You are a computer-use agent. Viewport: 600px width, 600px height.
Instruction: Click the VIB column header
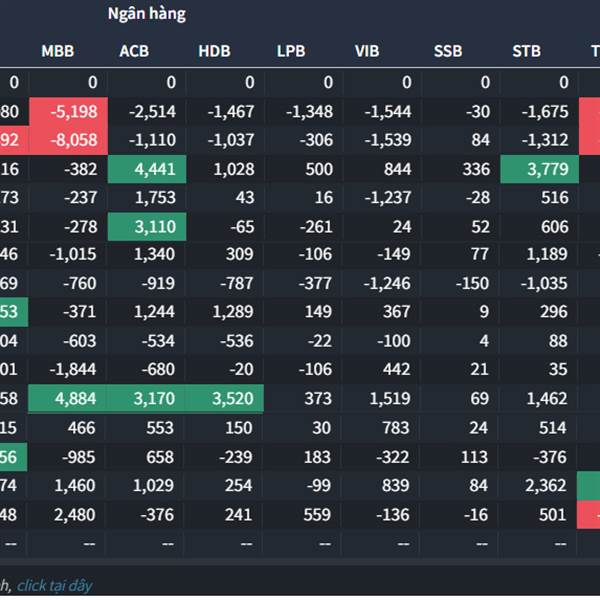click(x=367, y=51)
